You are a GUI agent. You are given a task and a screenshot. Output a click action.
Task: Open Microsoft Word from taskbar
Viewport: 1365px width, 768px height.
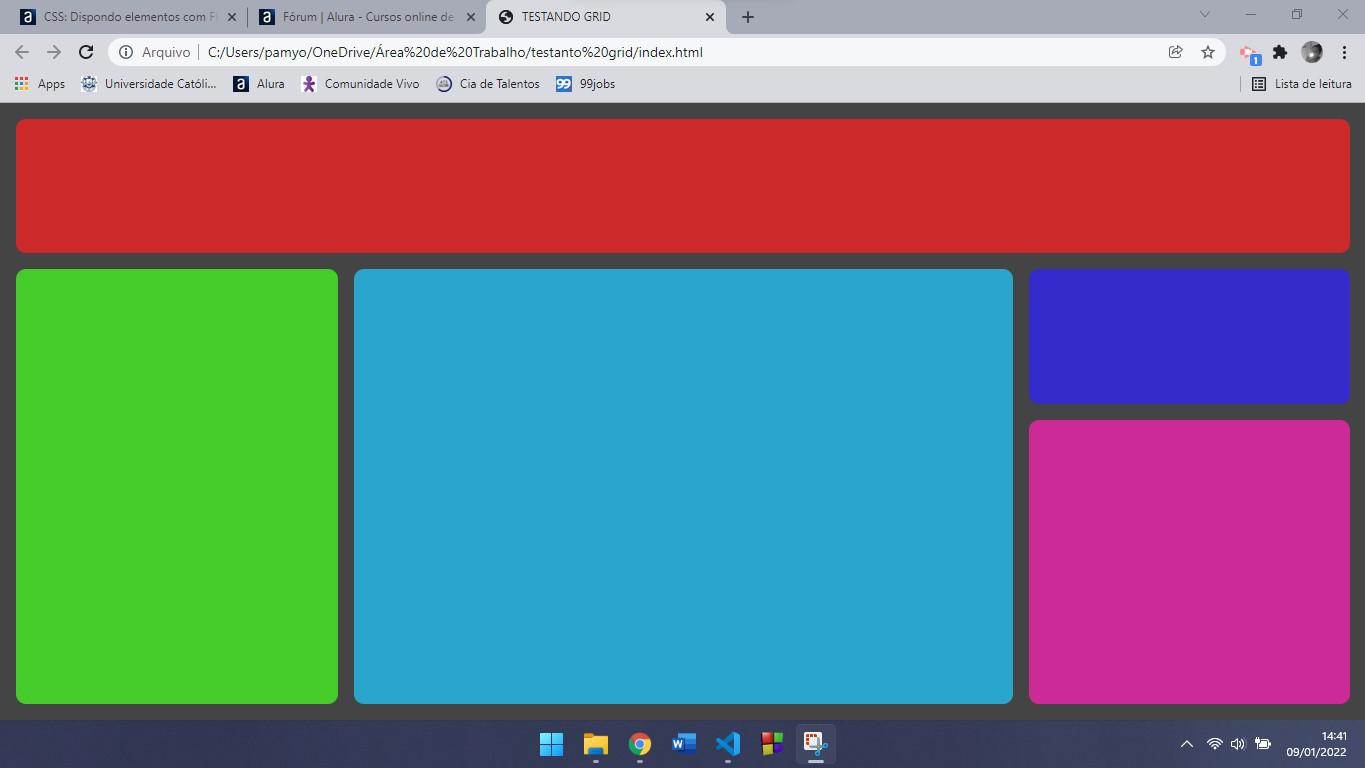684,744
